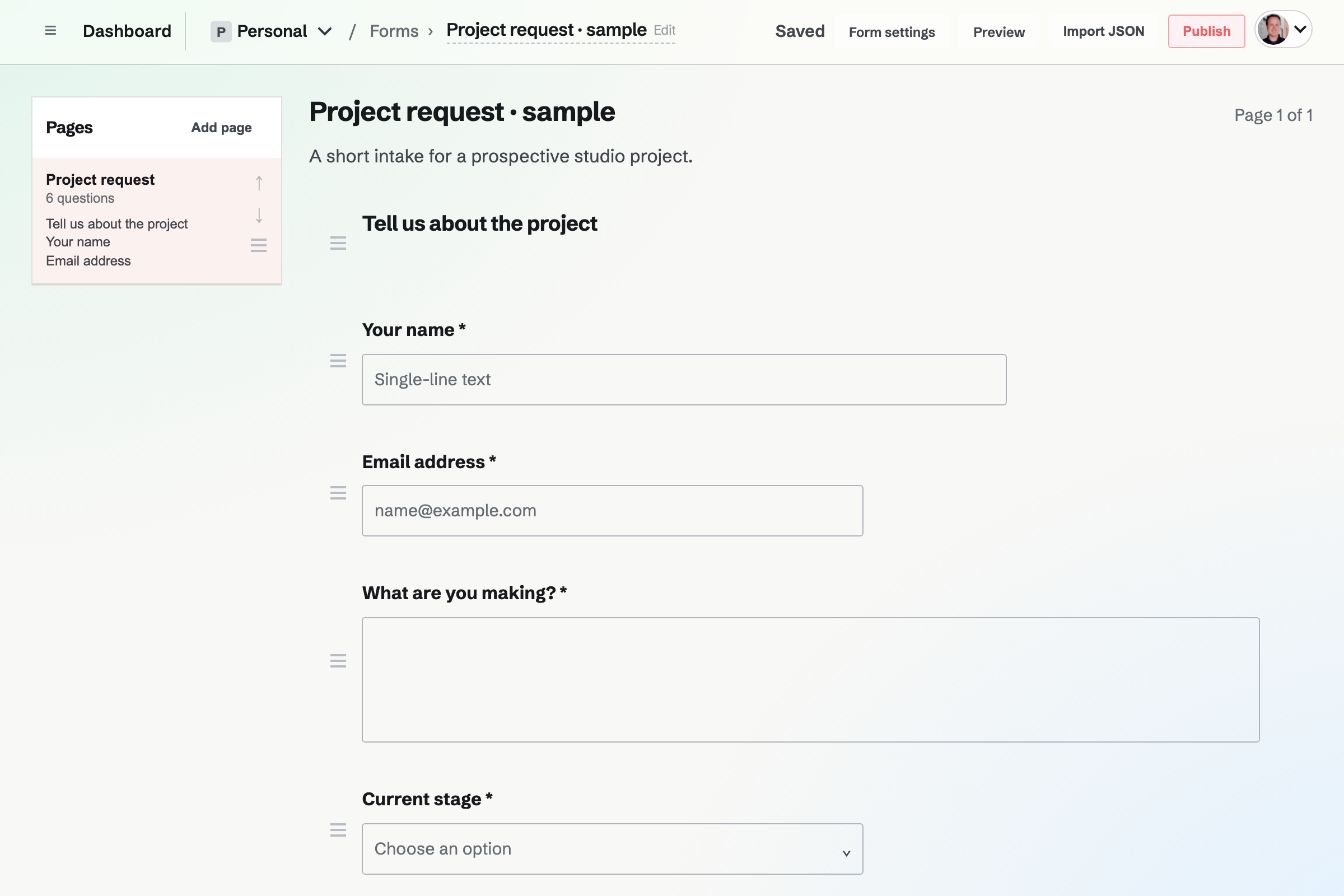This screenshot has height=896, width=1344.
Task: Click the P workspace badge icon
Action: click(x=221, y=31)
